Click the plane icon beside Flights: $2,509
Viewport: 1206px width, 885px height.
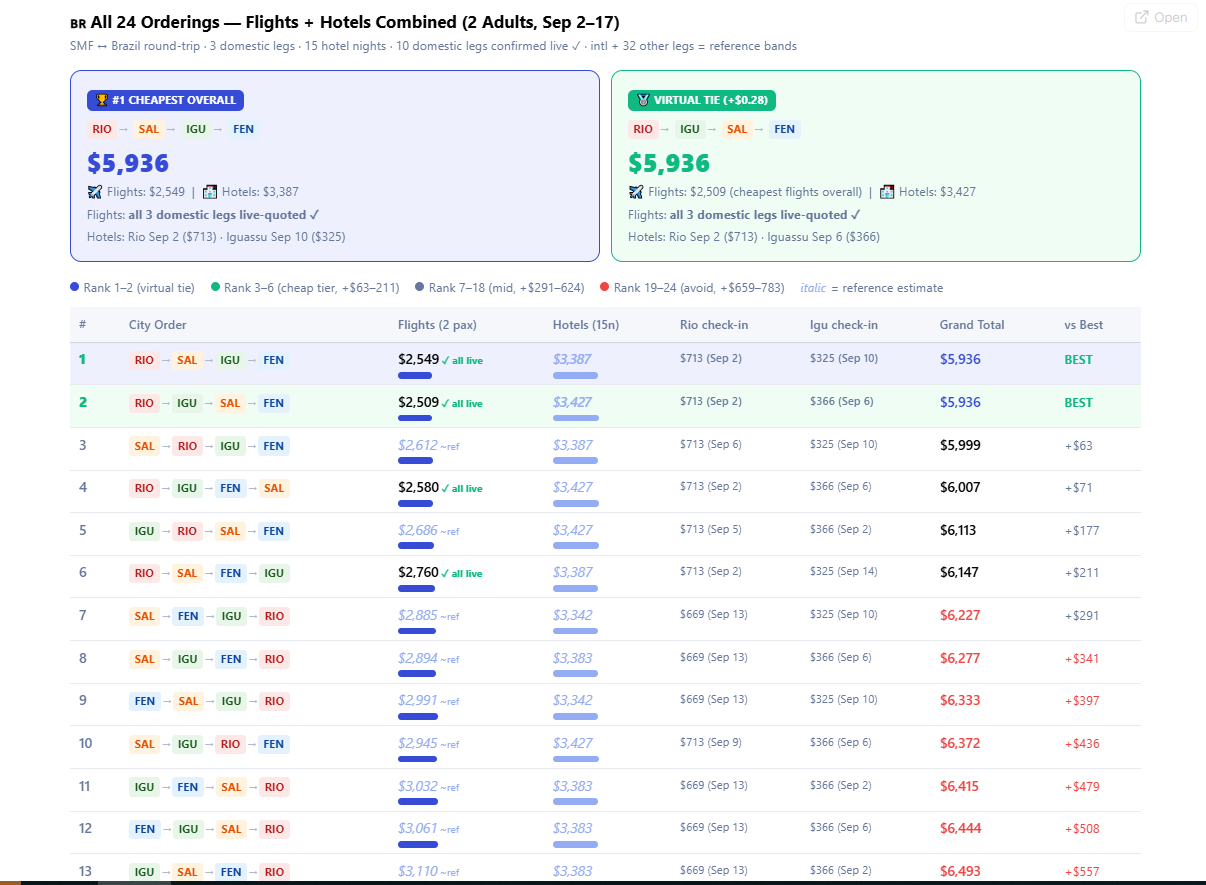[x=636, y=192]
